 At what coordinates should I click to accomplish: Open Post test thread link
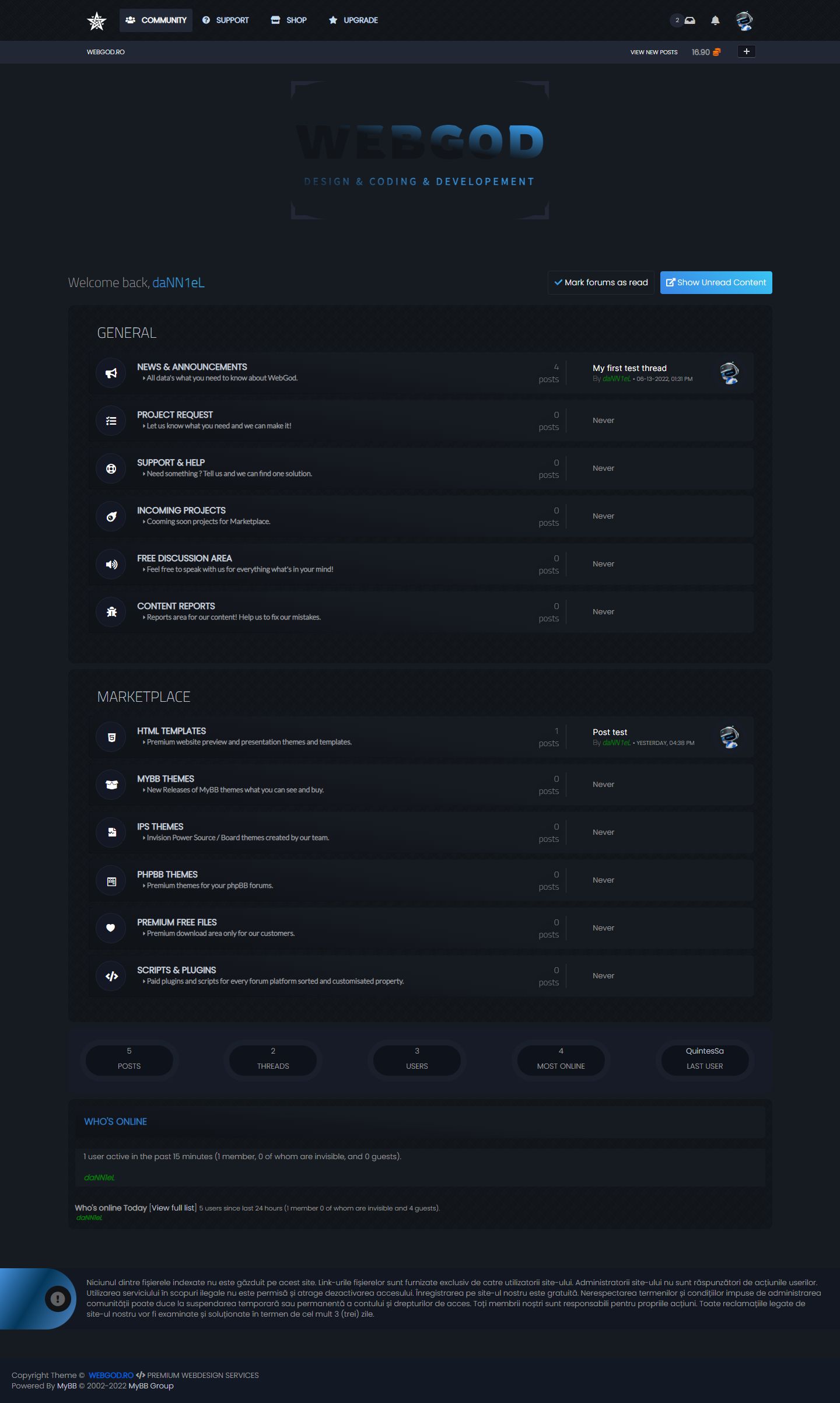click(x=610, y=732)
